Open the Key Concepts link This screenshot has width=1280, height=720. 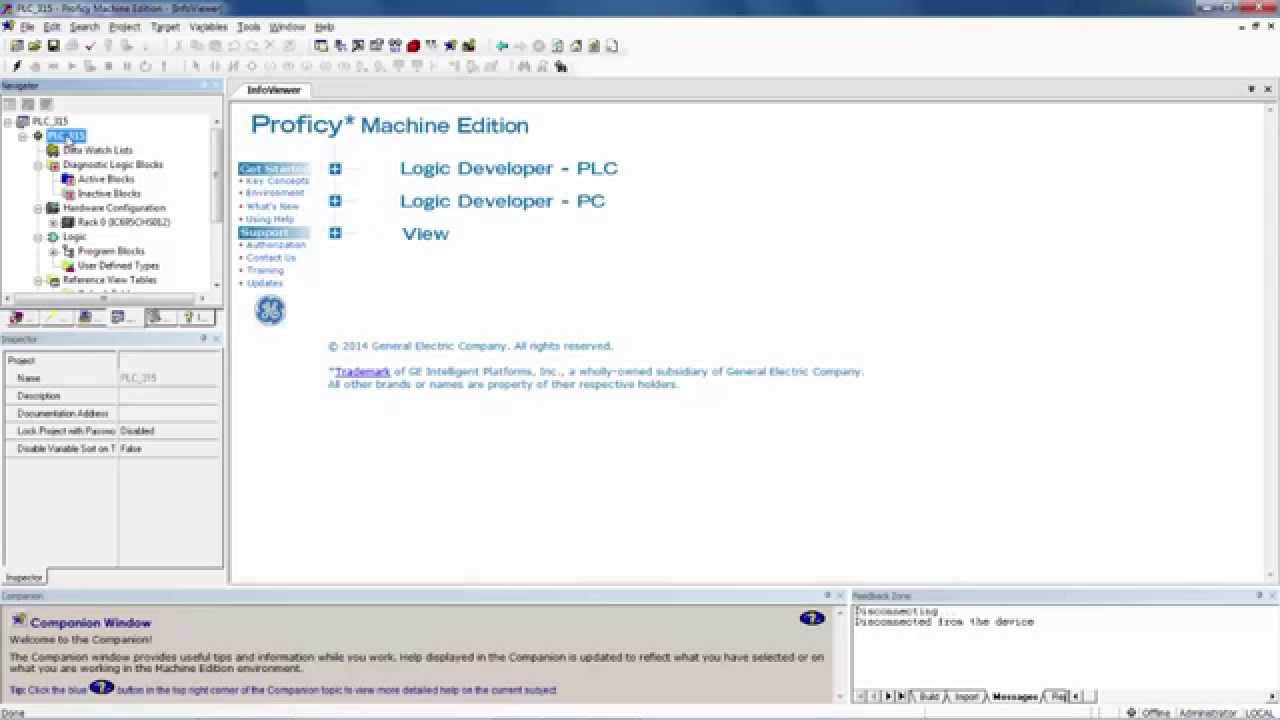[277, 181]
